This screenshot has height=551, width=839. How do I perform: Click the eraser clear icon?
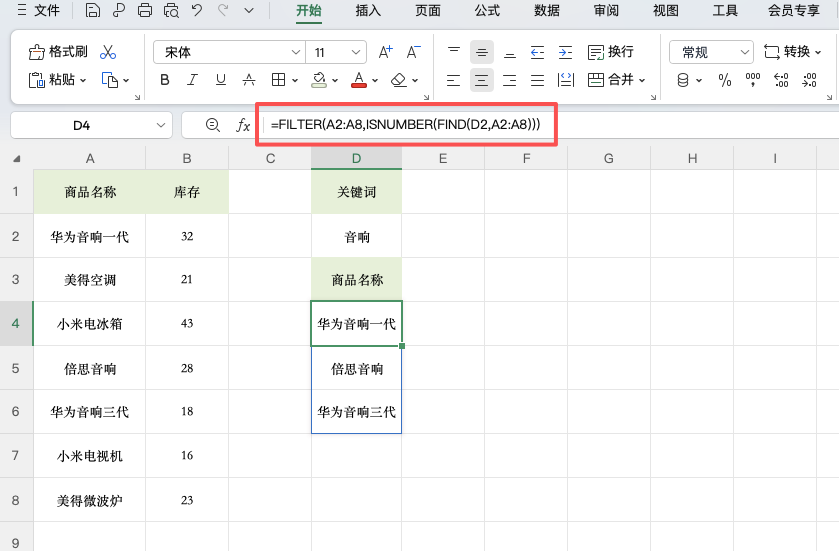399,80
